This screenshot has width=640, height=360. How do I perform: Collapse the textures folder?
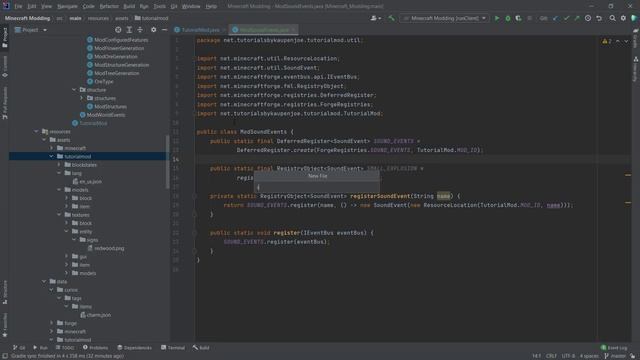tap(59, 215)
